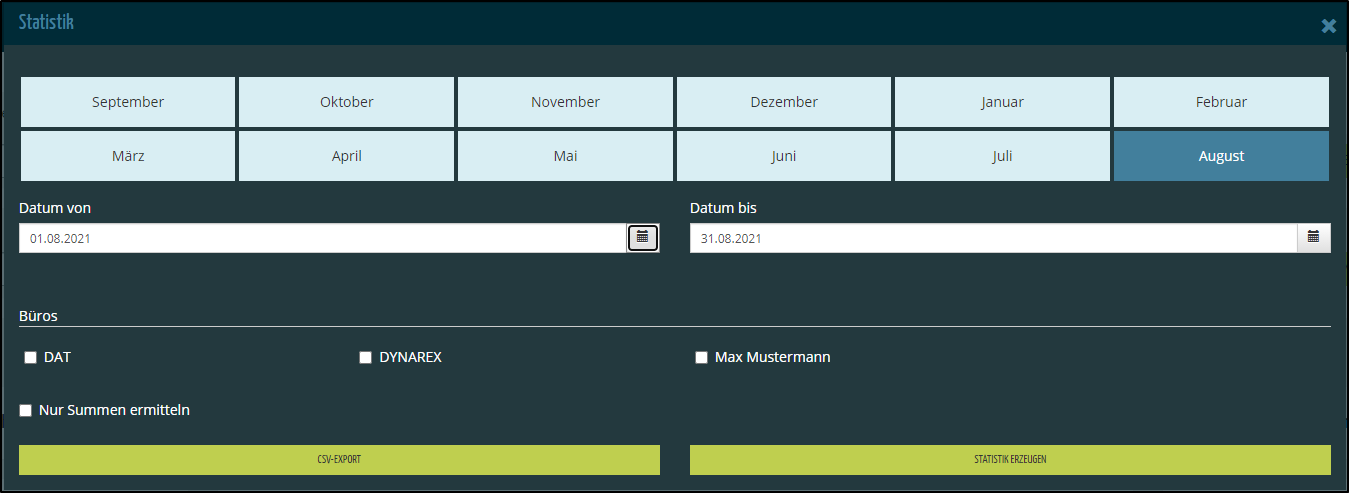The image size is (1349, 493).
Task: Select the September month tile
Action: point(128,102)
